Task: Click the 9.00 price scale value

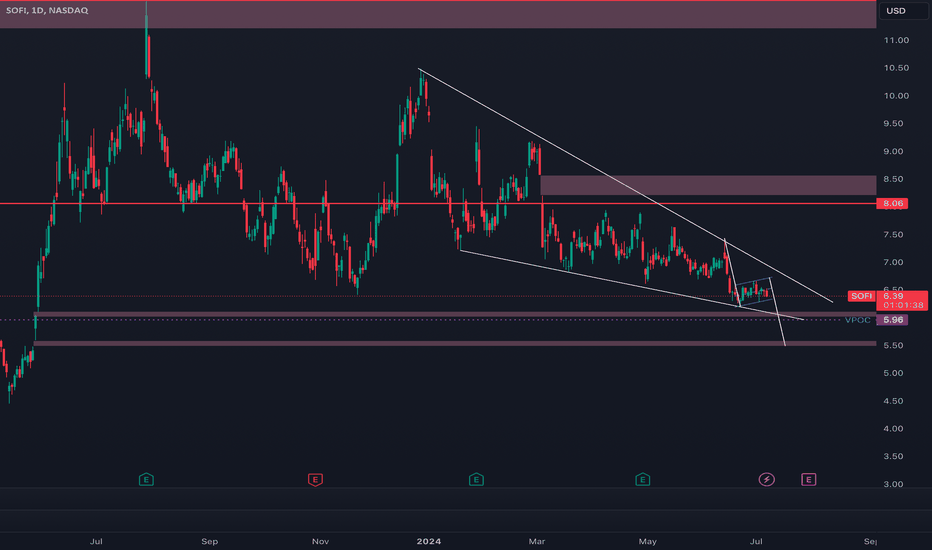Action: (893, 152)
